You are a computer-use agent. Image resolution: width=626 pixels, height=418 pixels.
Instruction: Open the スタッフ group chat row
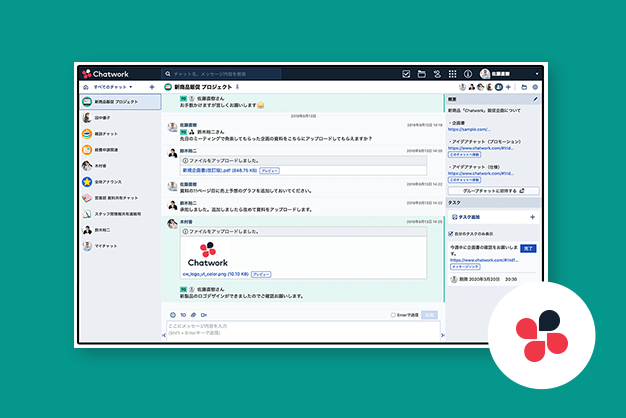tap(121, 214)
